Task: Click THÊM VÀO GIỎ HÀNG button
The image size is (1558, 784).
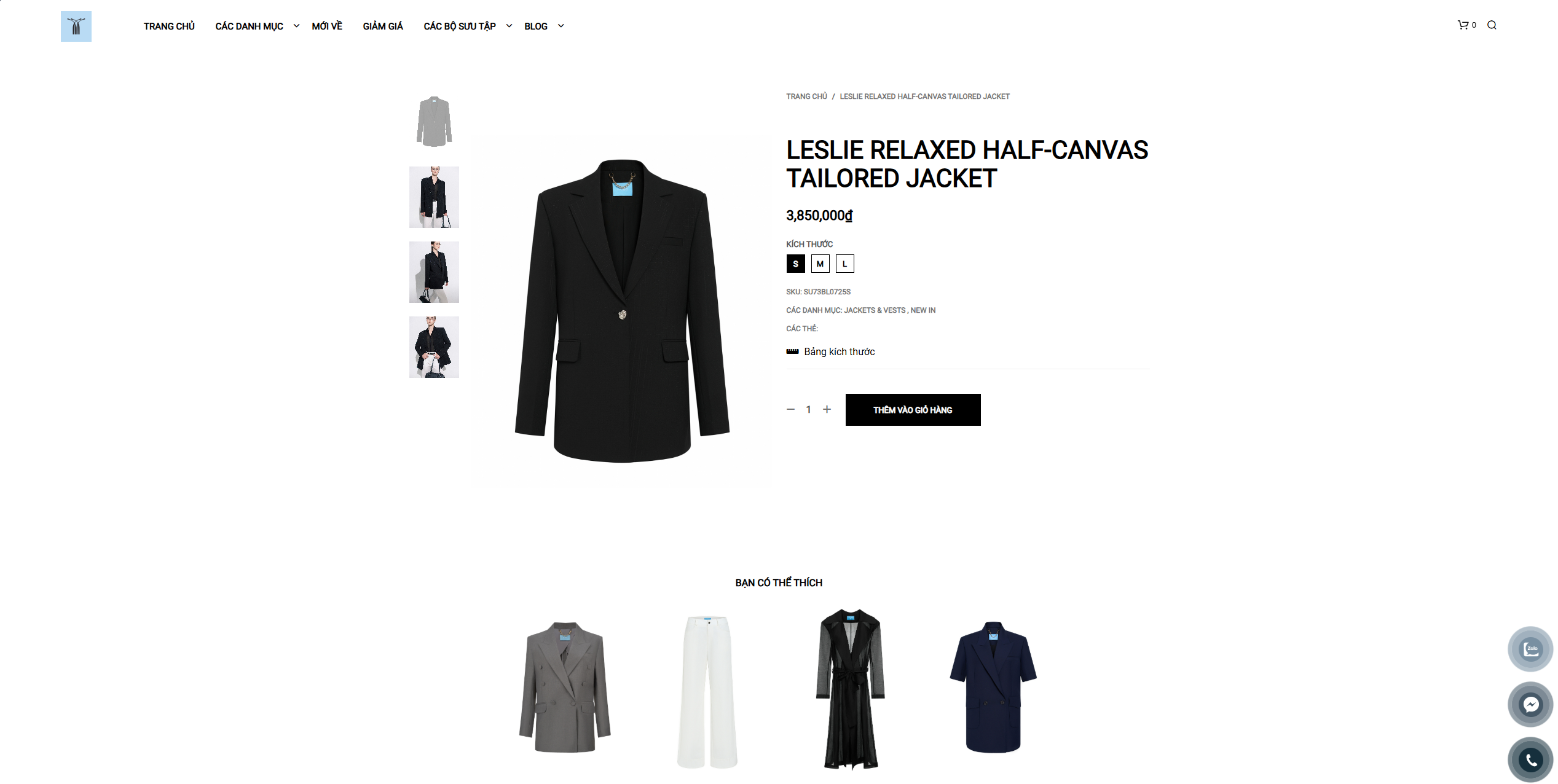Action: point(913,410)
